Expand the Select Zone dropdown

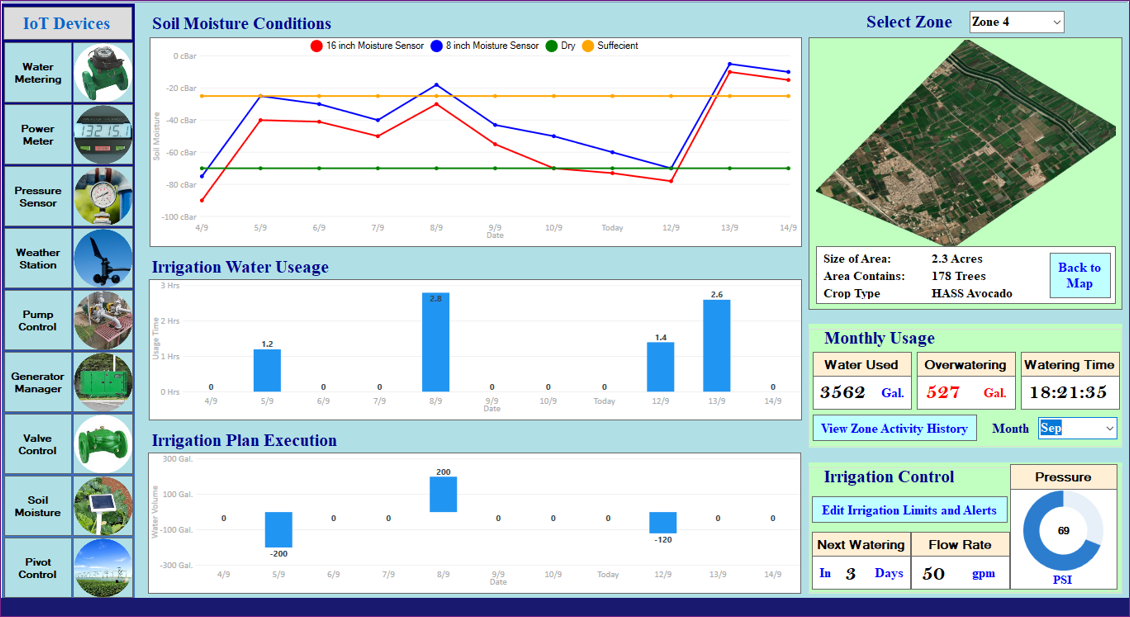1016,22
